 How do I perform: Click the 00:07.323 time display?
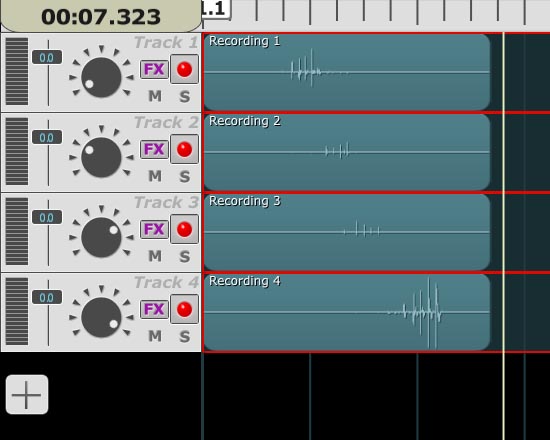pyautogui.click(x=101, y=17)
